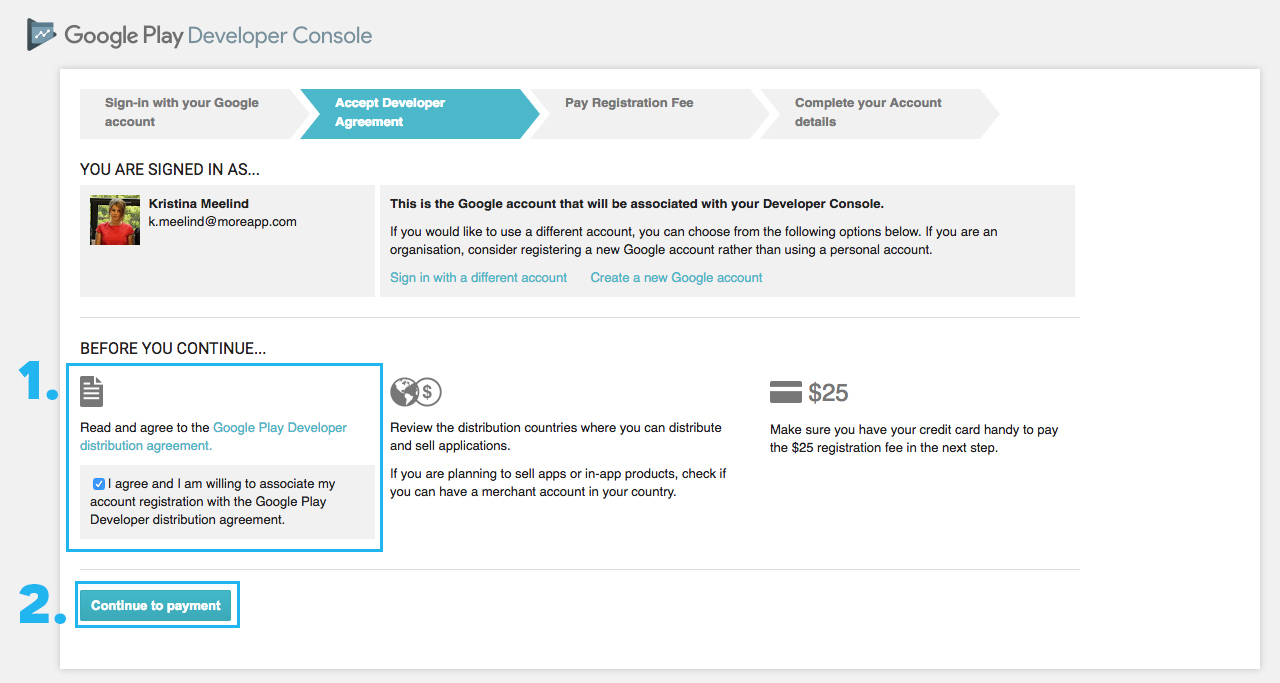
Task: Click the k.meelind@moreapp.com email text
Action: click(x=223, y=222)
